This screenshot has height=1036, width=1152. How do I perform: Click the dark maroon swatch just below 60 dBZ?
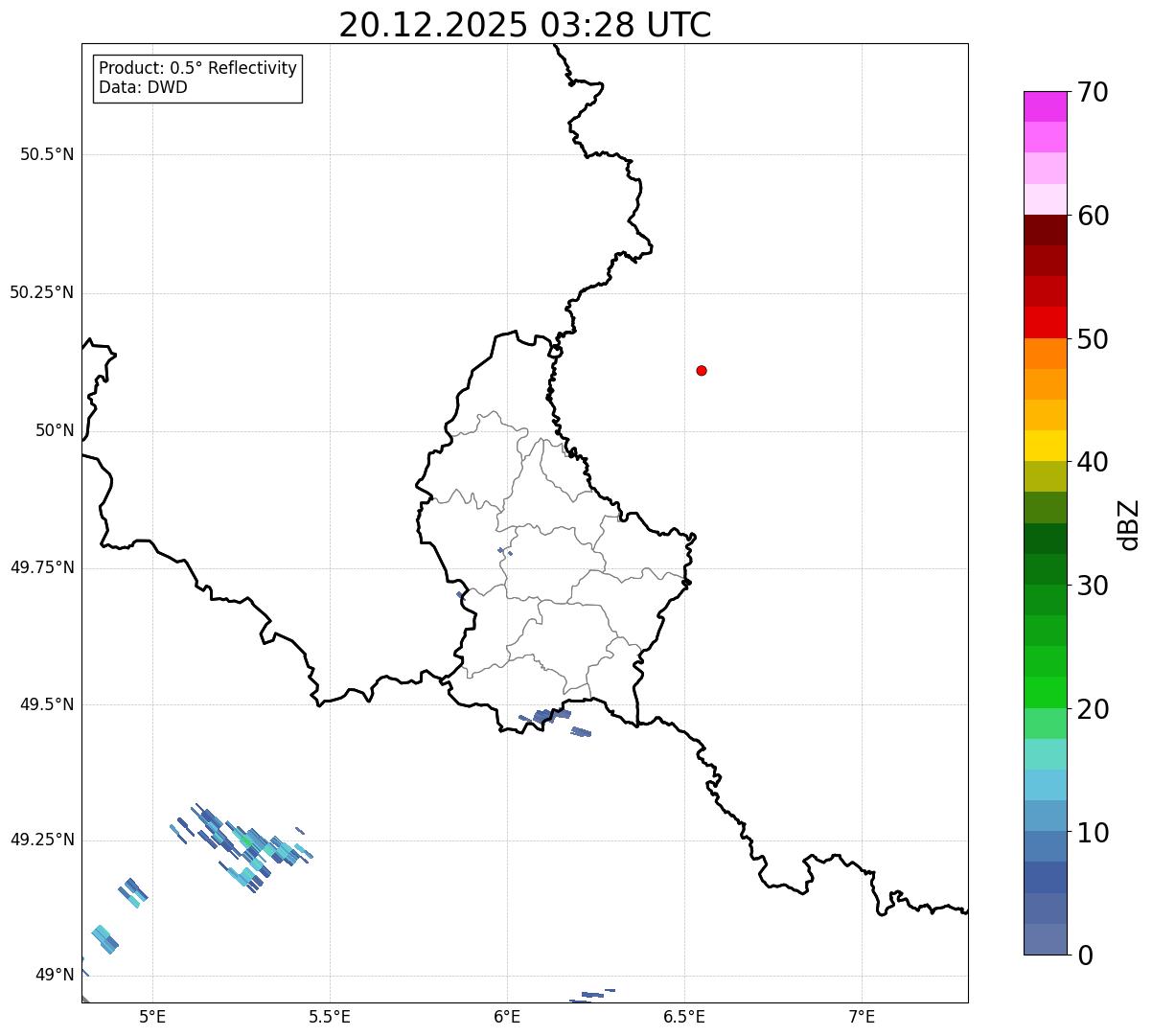(x=1045, y=230)
